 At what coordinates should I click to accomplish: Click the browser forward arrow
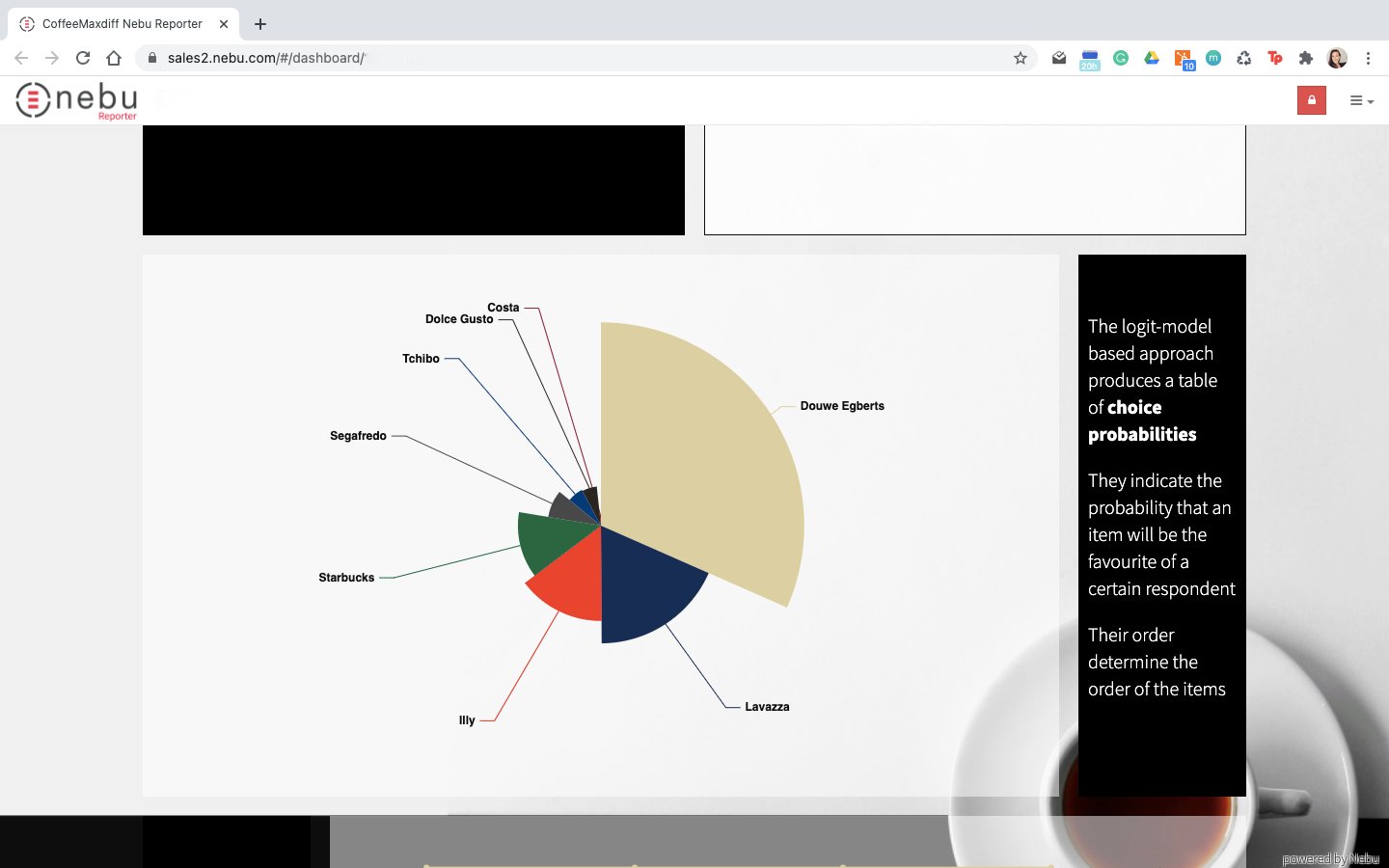[52, 58]
